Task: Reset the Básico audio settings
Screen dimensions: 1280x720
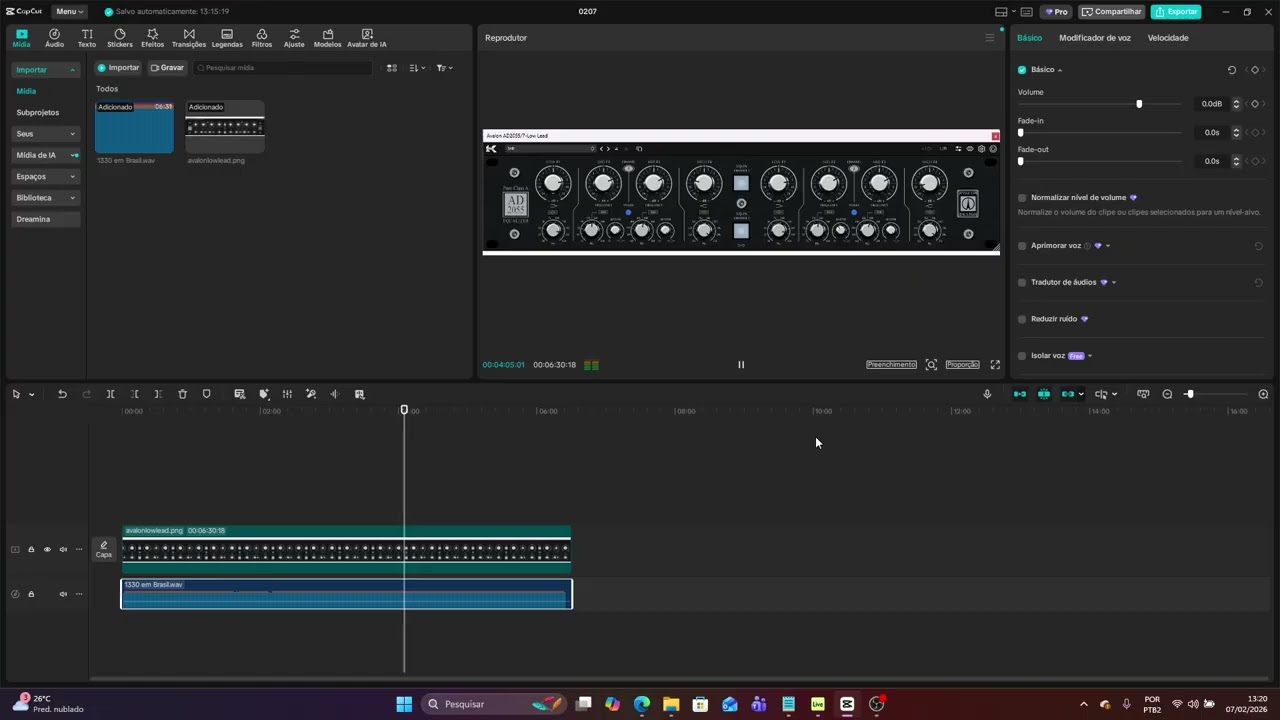Action: tap(1232, 70)
